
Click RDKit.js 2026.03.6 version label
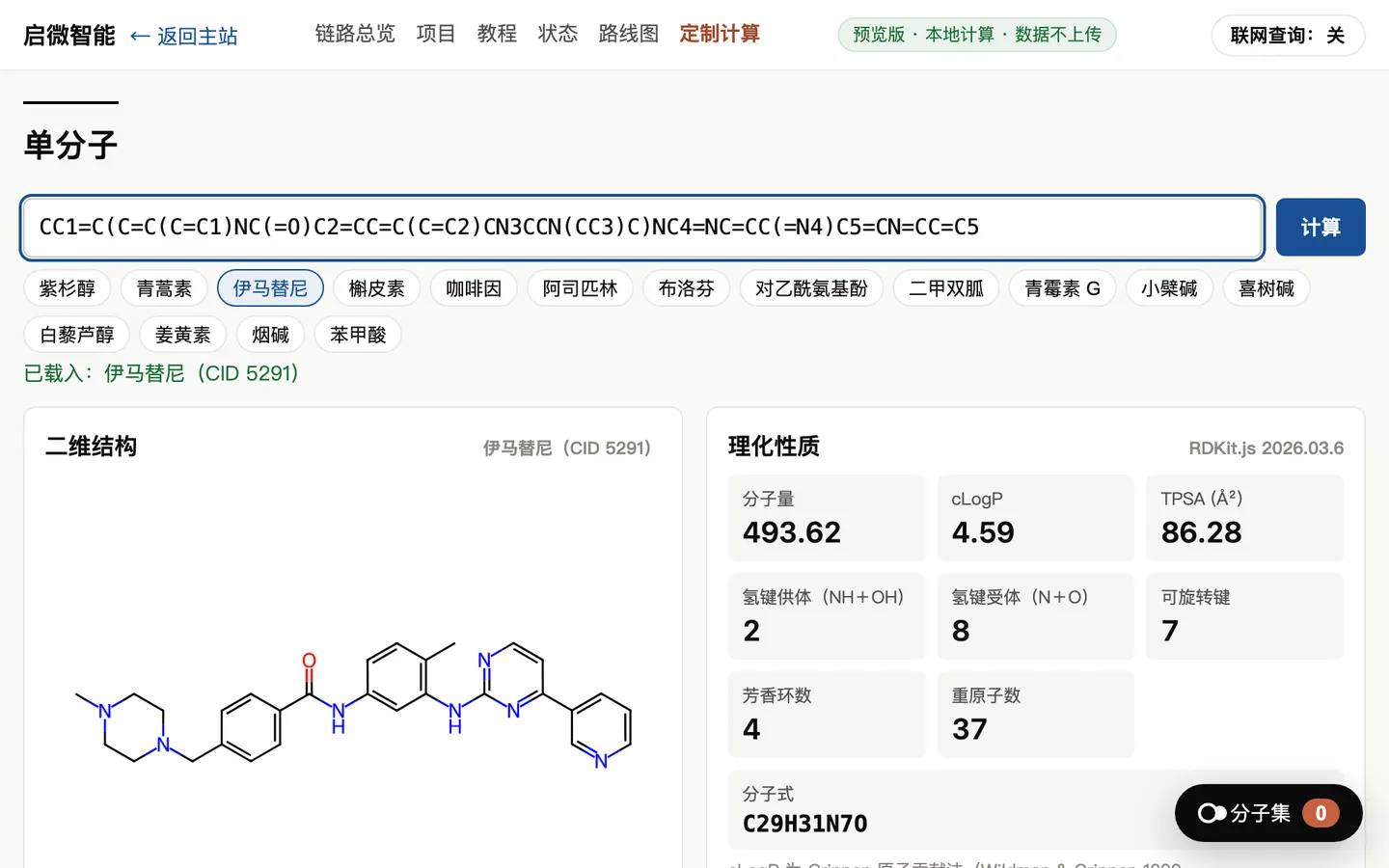(1266, 448)
